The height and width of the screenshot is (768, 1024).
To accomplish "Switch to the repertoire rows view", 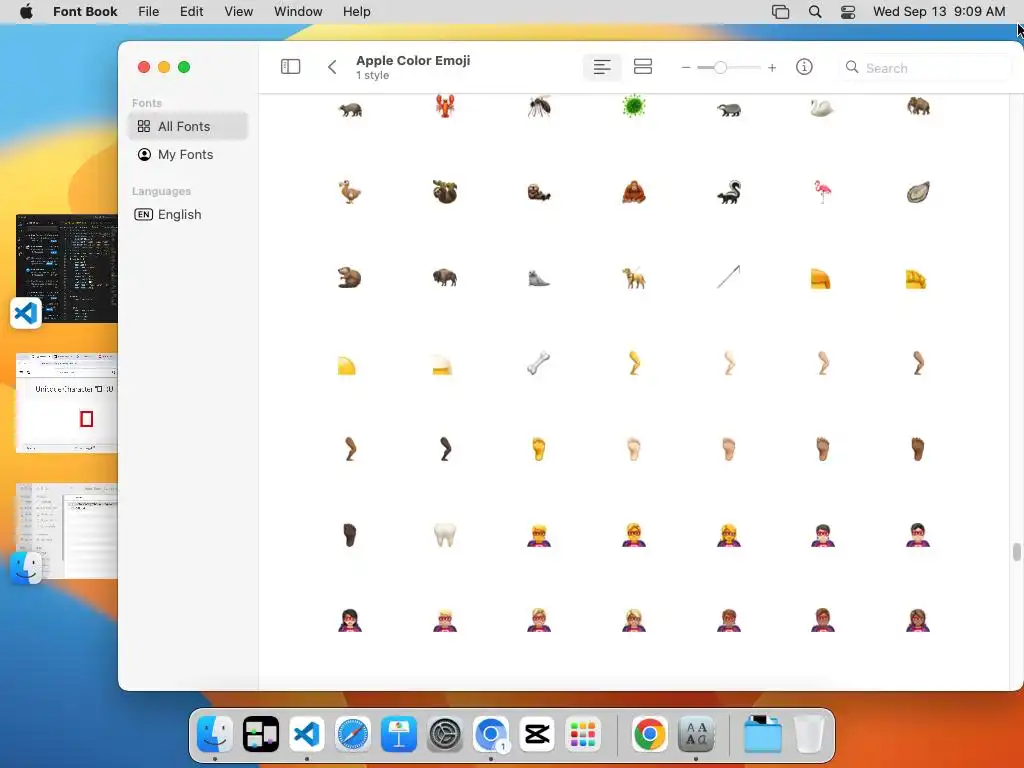I will tap(643, 67).
